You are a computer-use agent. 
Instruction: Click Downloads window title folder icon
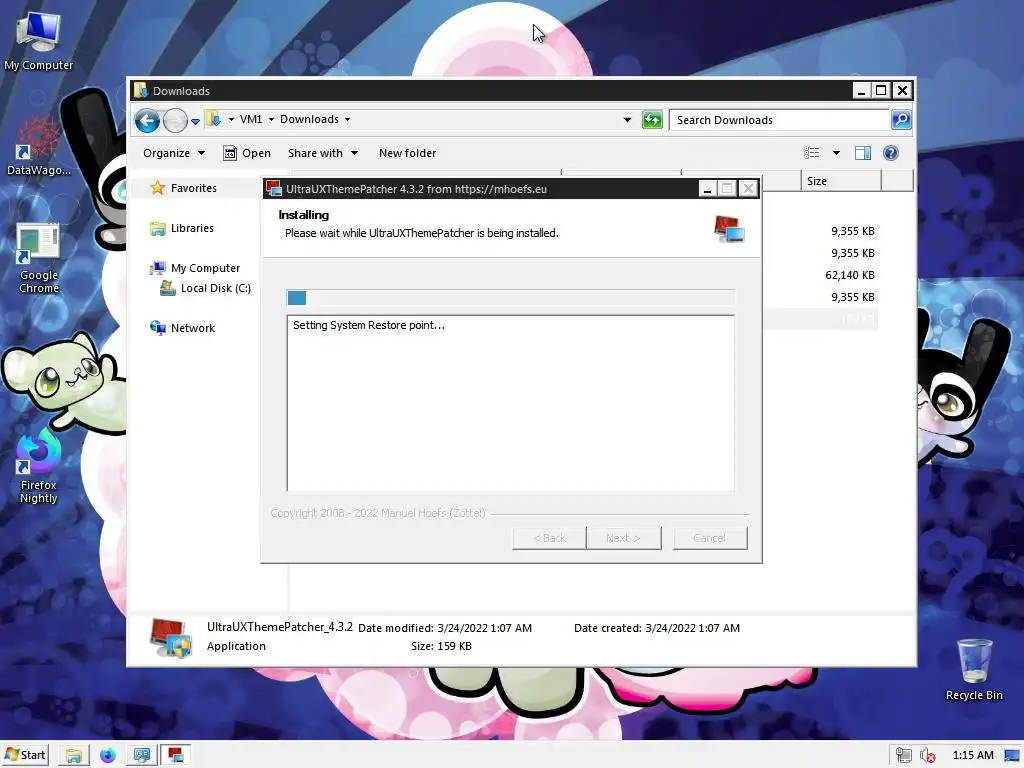140,90
